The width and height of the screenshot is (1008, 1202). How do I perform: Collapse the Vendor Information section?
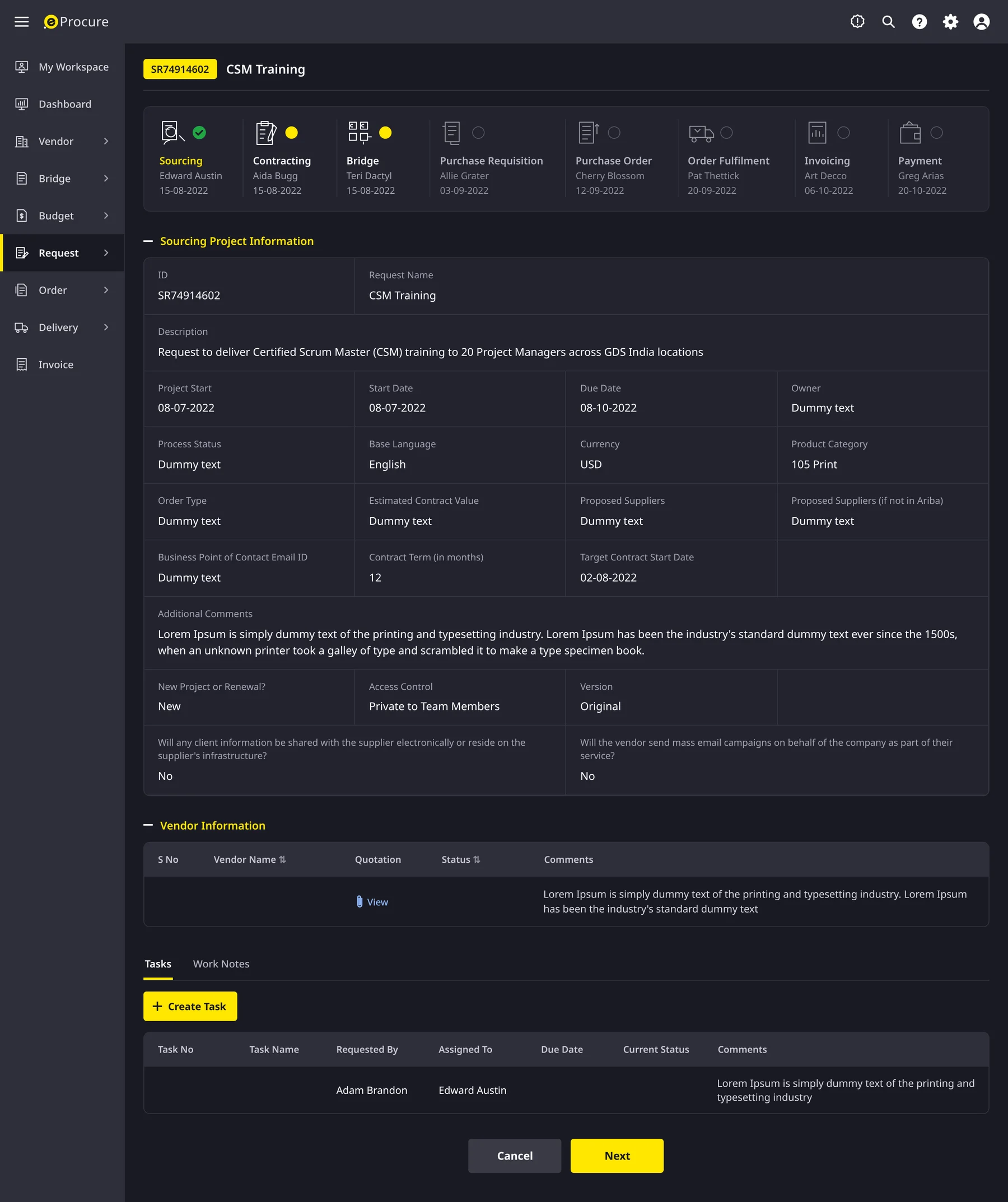tap(148, 825)
